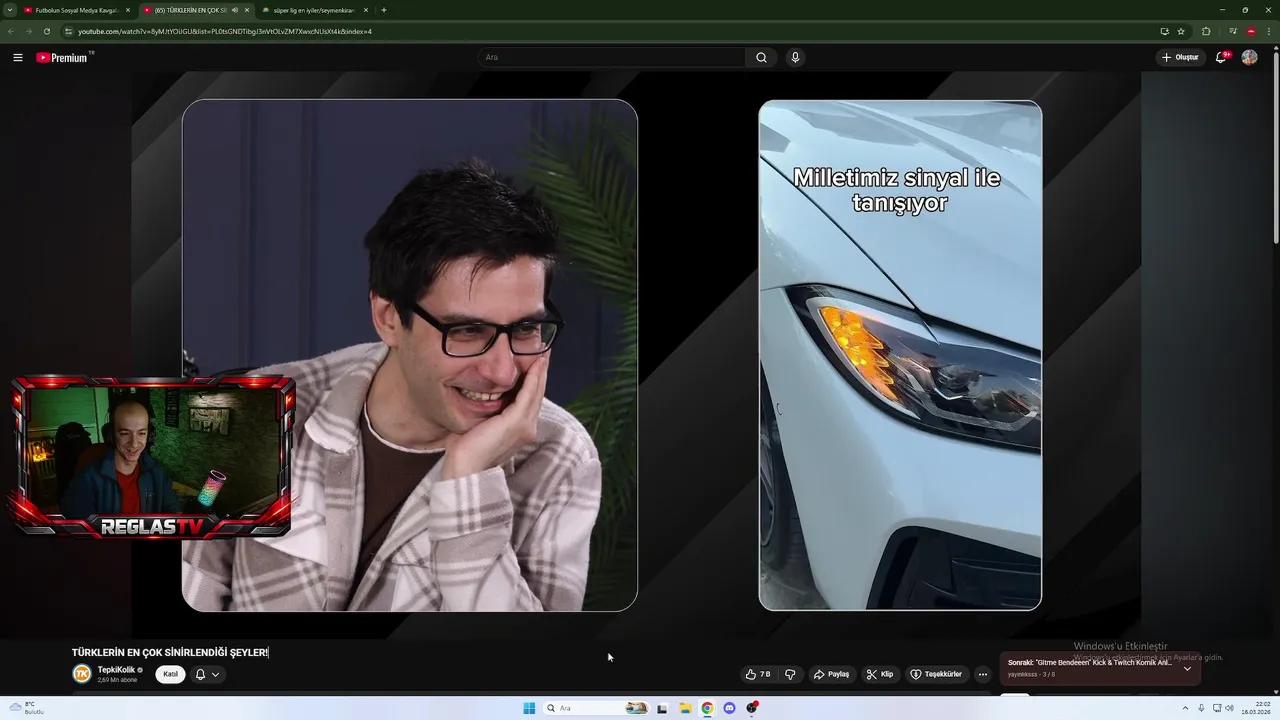Viewport: 1280px width, 720px height.
Task: Click the video player to pause
Action: coord(636,355)
